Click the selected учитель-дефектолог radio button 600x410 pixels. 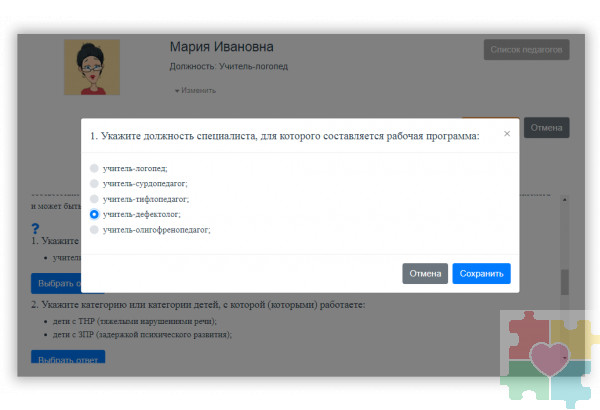click(x=95, y=214)
